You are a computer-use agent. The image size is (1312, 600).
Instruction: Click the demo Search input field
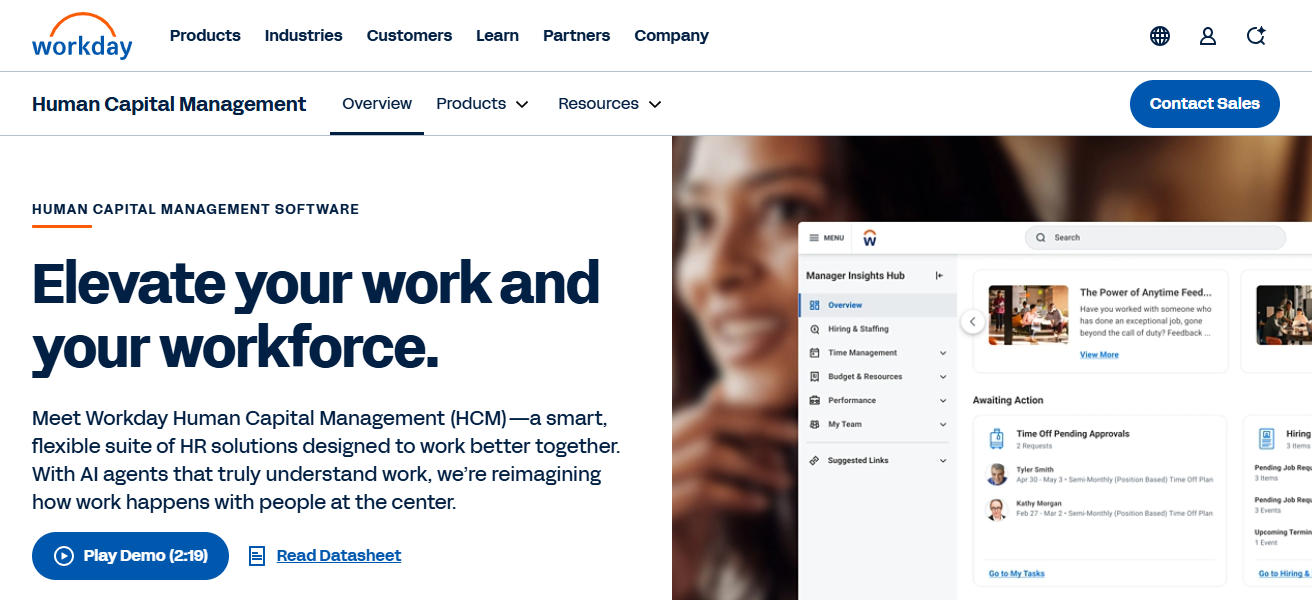[x=1155, y=238]
